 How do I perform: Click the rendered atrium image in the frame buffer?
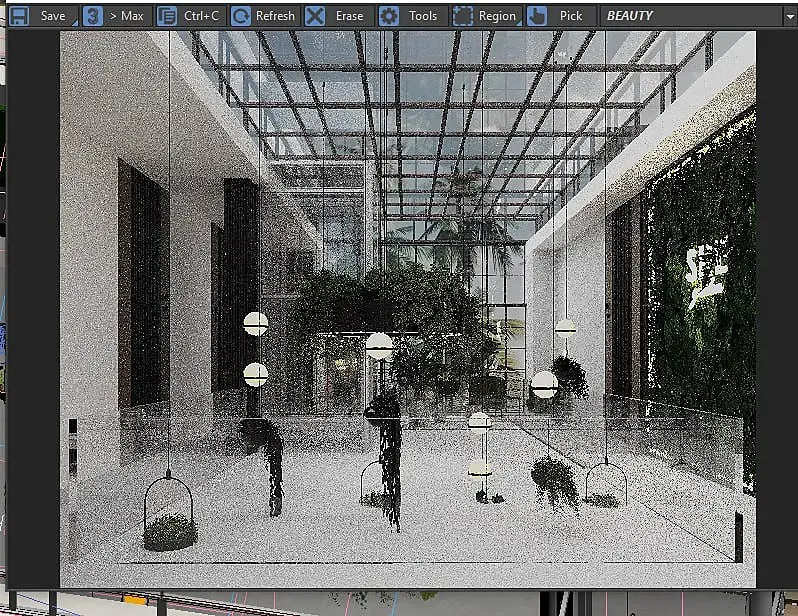(408, 309)
